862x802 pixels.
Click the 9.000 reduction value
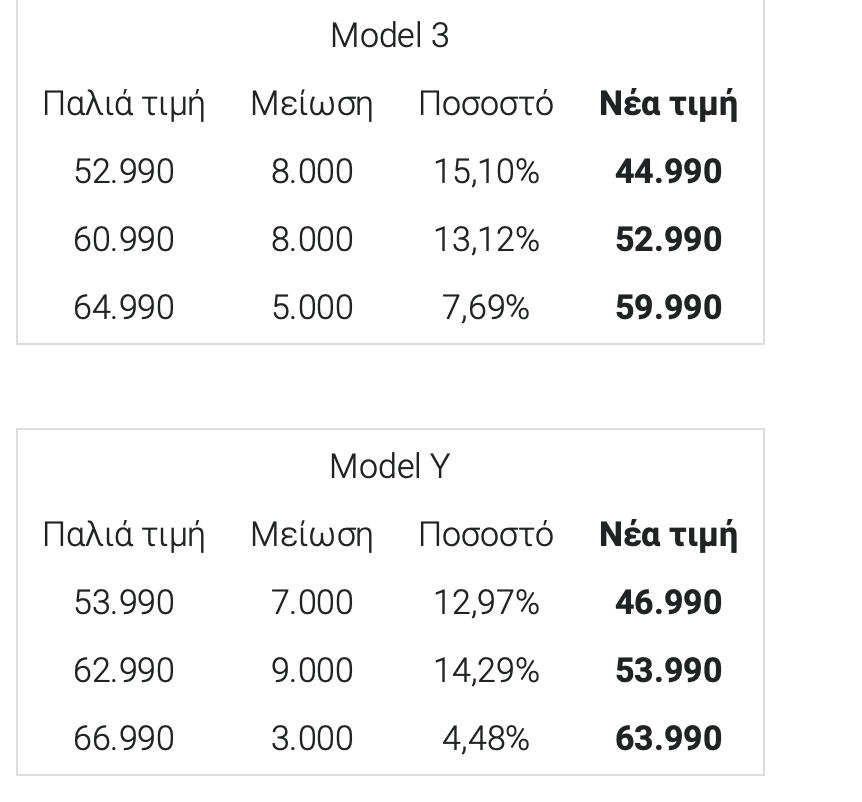(x=312, y=671)
